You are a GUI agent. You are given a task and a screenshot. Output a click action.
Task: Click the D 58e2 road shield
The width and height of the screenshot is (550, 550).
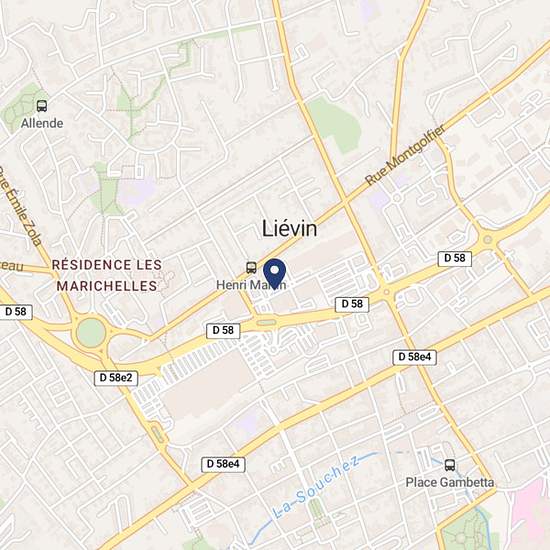tap(116, 378)
